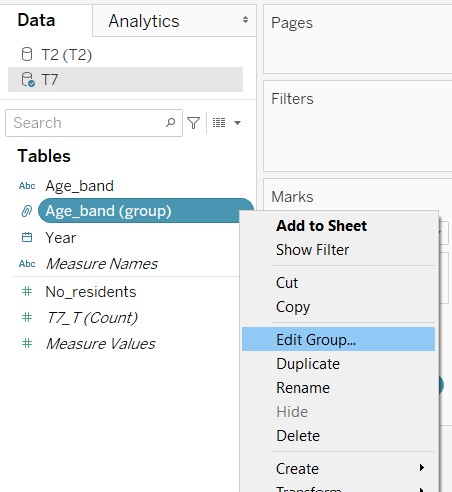Click the calendar icon beside Year

(27, 237)
